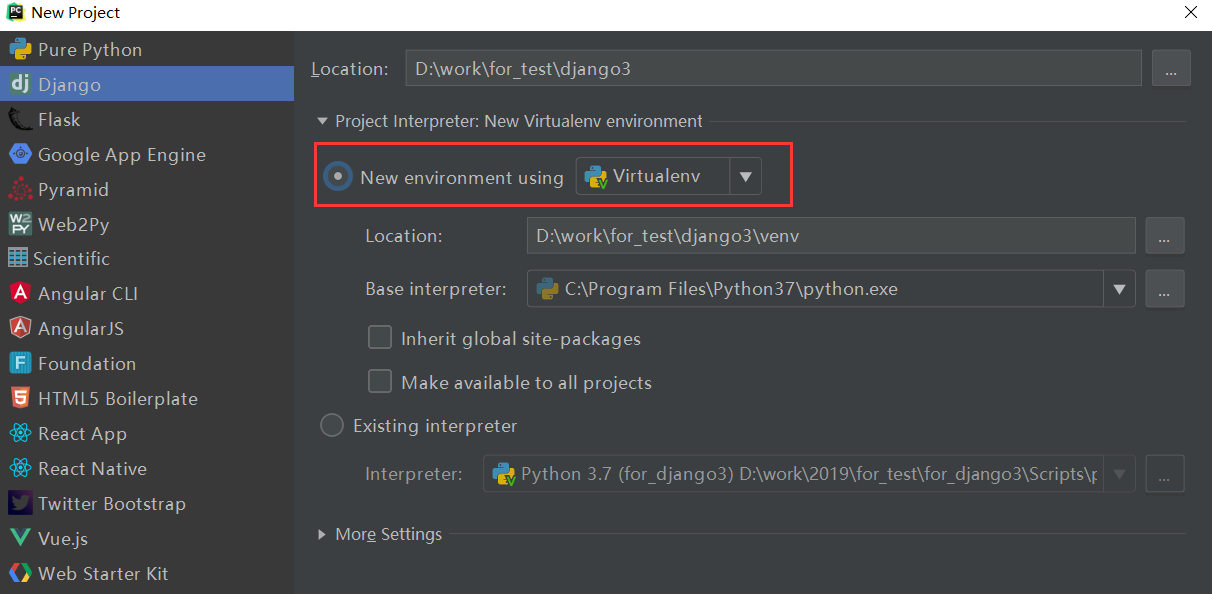
Task: Select the Pyramid framework icon
Action: tap(20, 190)
